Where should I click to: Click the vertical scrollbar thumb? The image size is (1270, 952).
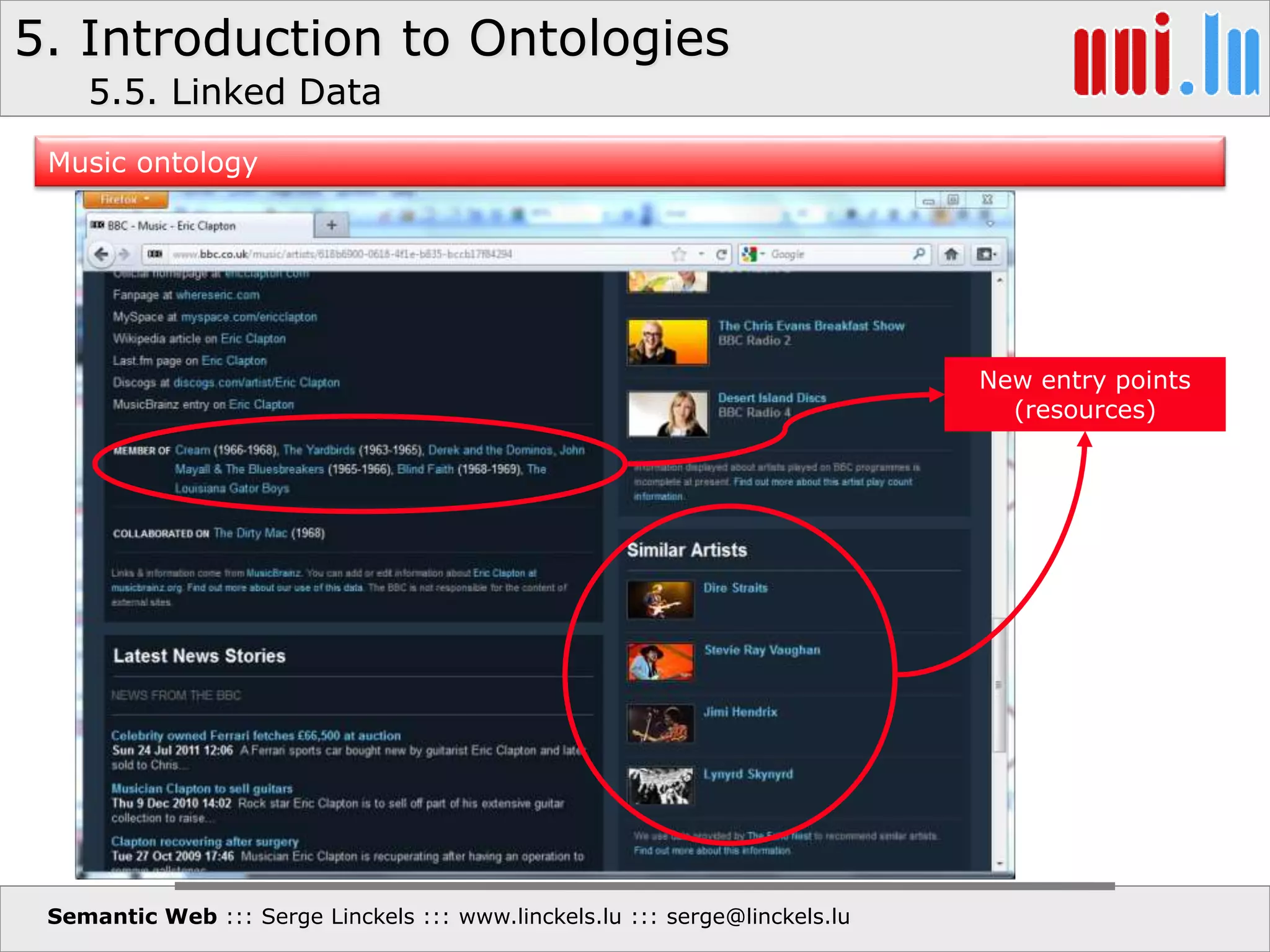pos(999,685)
